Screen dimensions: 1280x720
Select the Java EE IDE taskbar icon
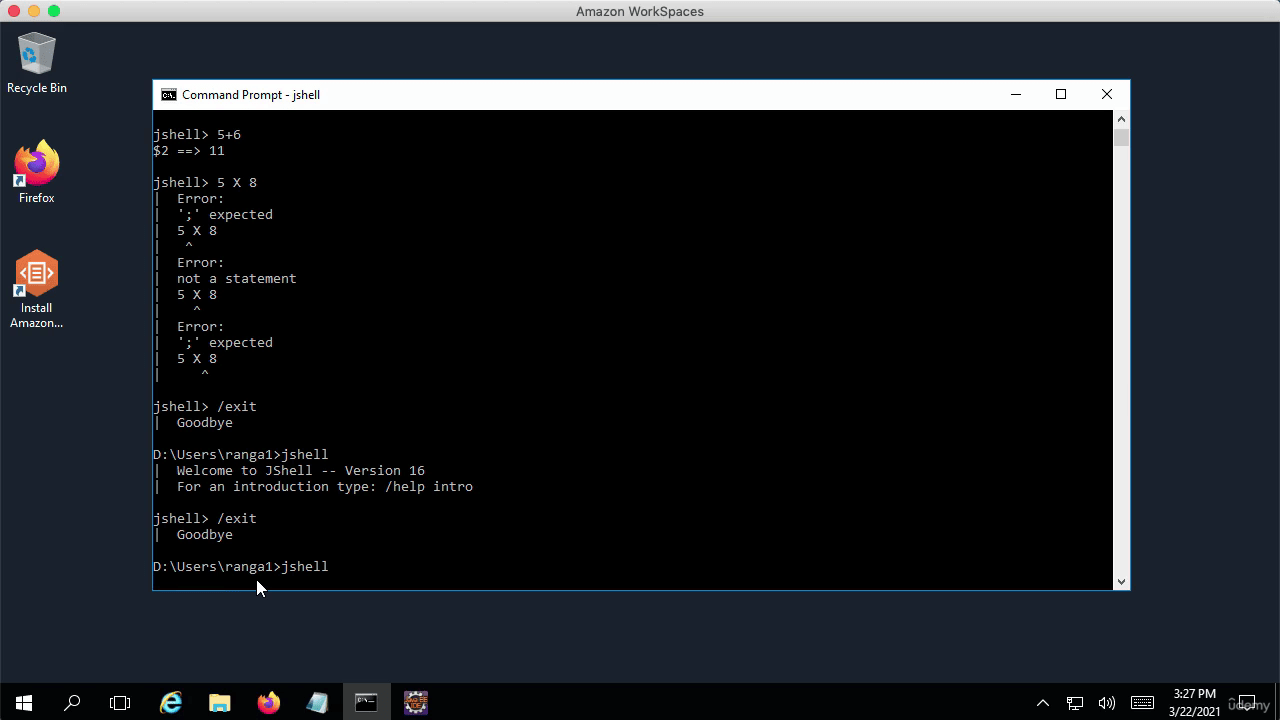[x=415, y=703]
